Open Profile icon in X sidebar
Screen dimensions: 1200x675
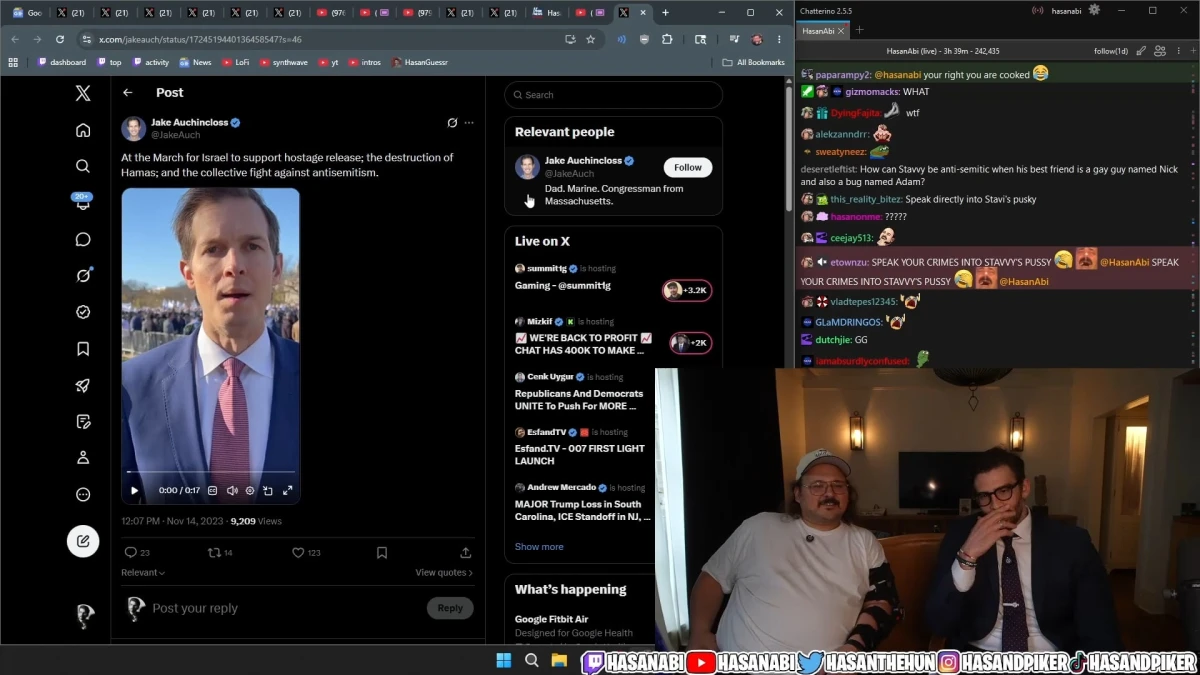[83, 458]
